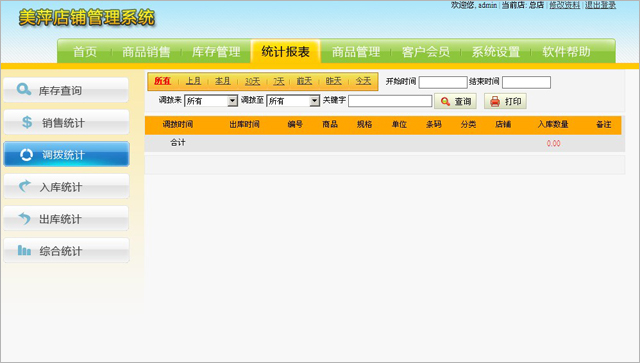640x363 pixels.
Task: Focus the 关键字 keyword field
Action: coord(390,101)
